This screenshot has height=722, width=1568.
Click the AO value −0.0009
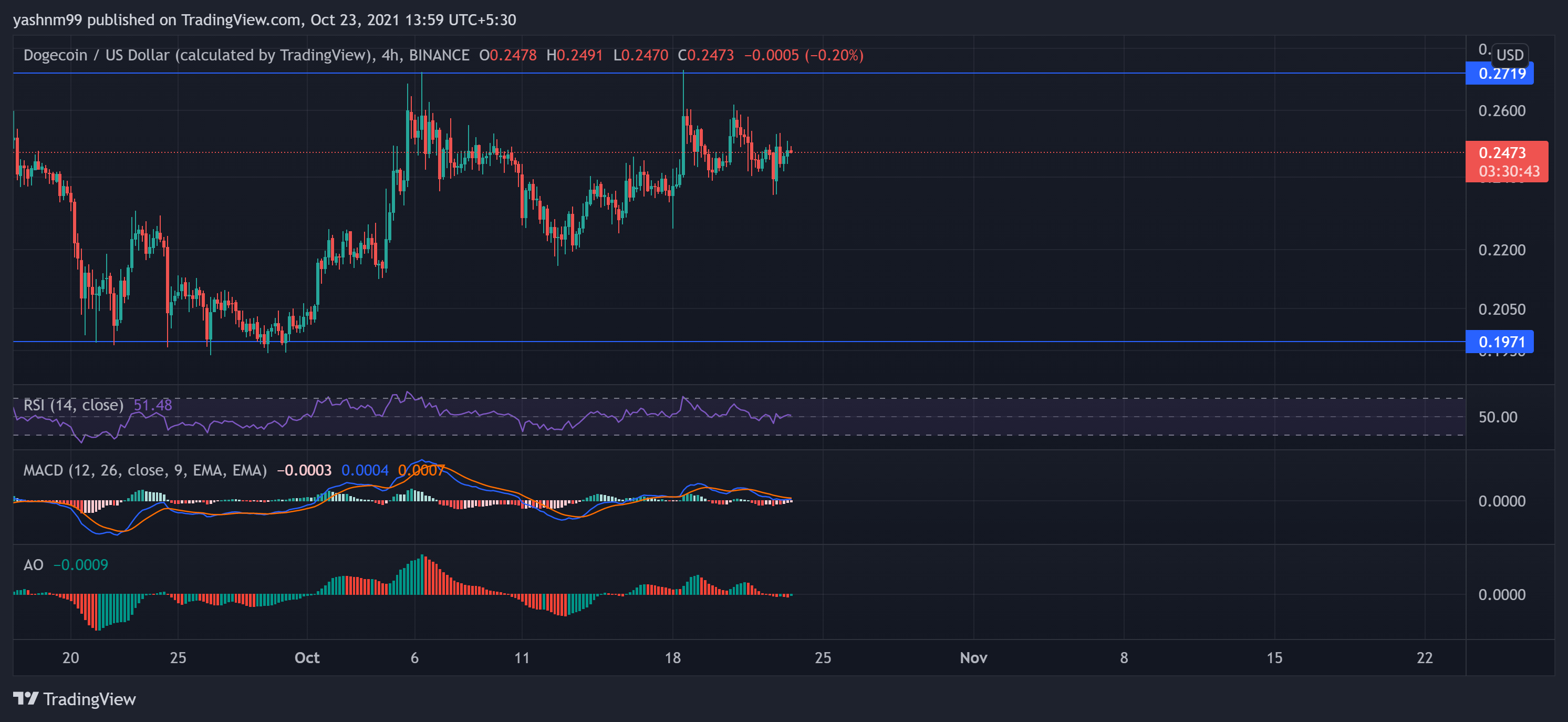[x=80, y=565]
